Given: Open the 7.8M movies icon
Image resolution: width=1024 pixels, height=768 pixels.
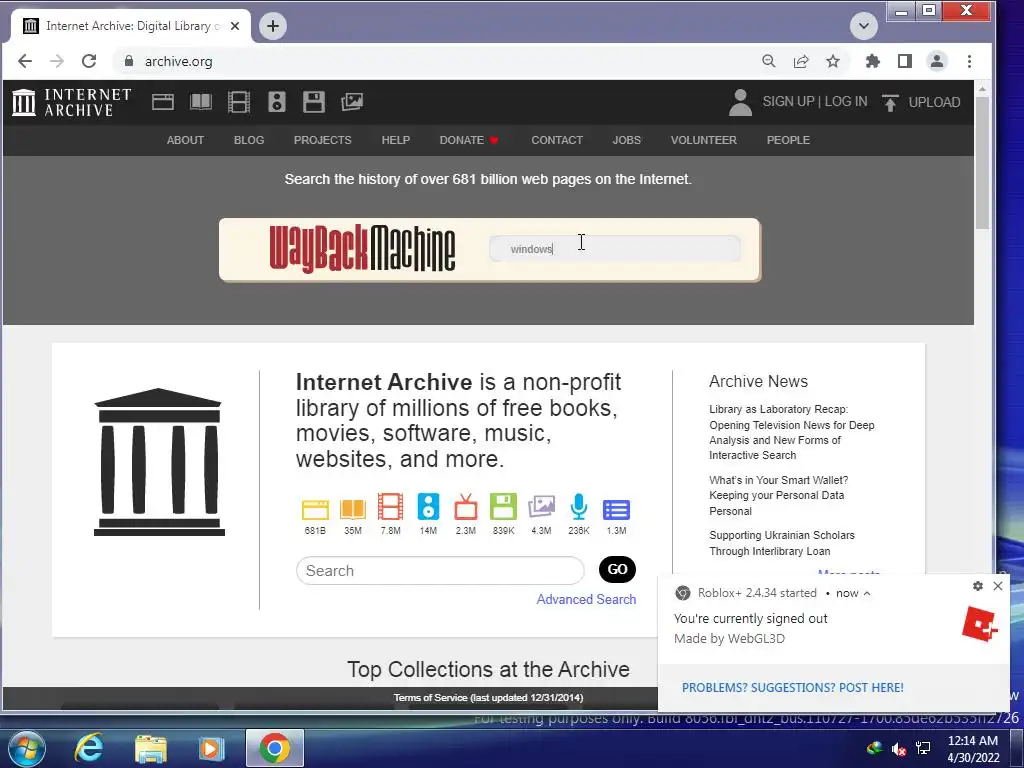Looking at the screenshot, I should (x=391, y=507).
